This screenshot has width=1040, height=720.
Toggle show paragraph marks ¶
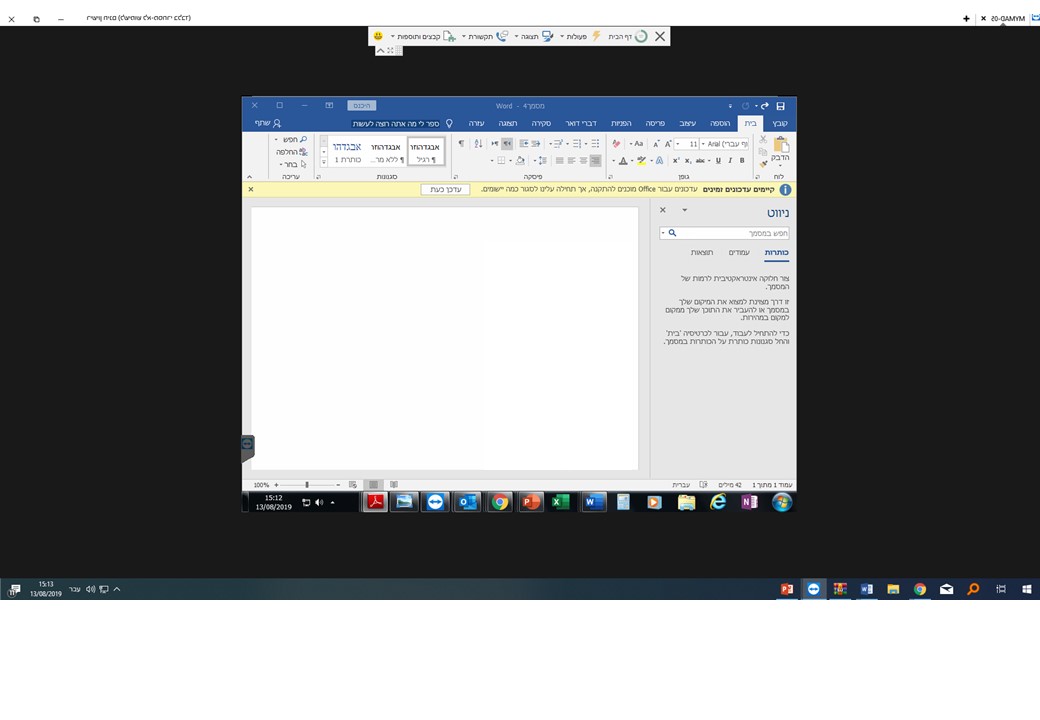(x=461, y=143)
